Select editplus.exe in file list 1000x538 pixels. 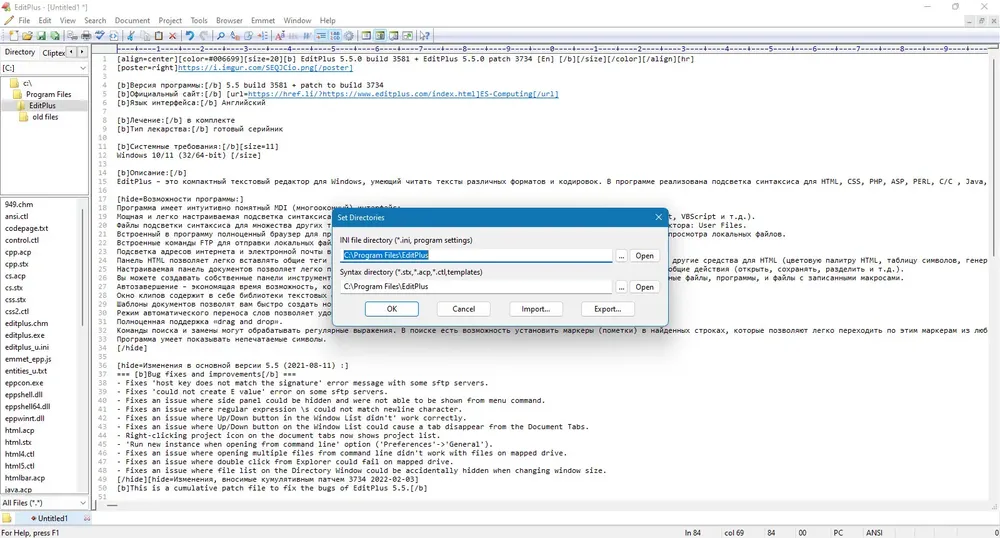[25, 335]
